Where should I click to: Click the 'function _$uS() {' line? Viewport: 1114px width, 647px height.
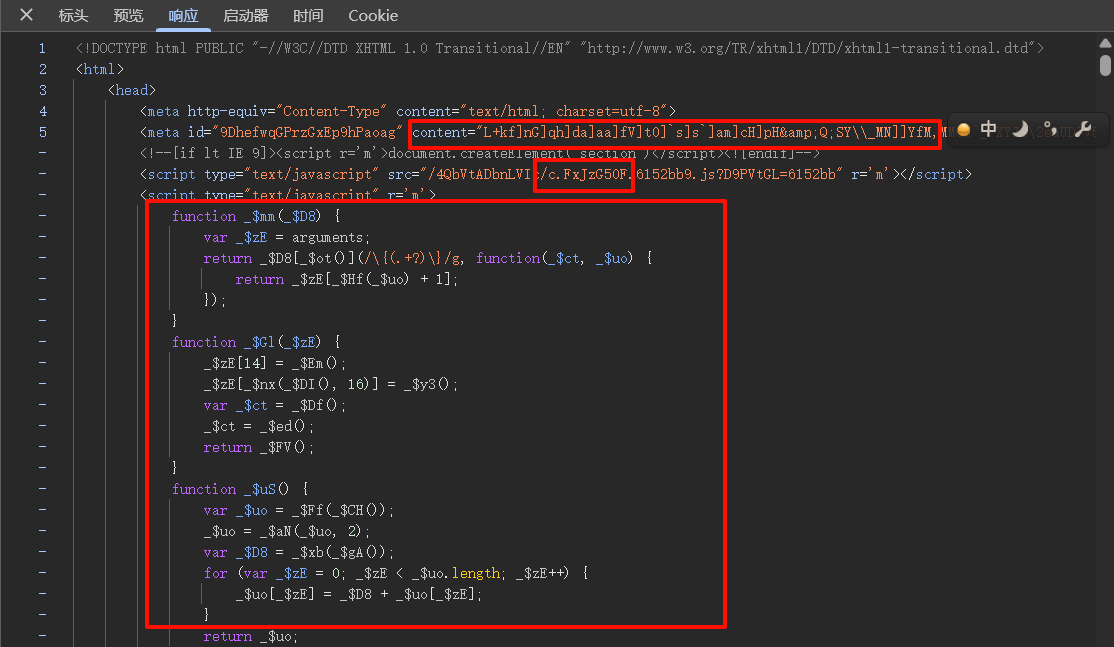pos(240,489)
